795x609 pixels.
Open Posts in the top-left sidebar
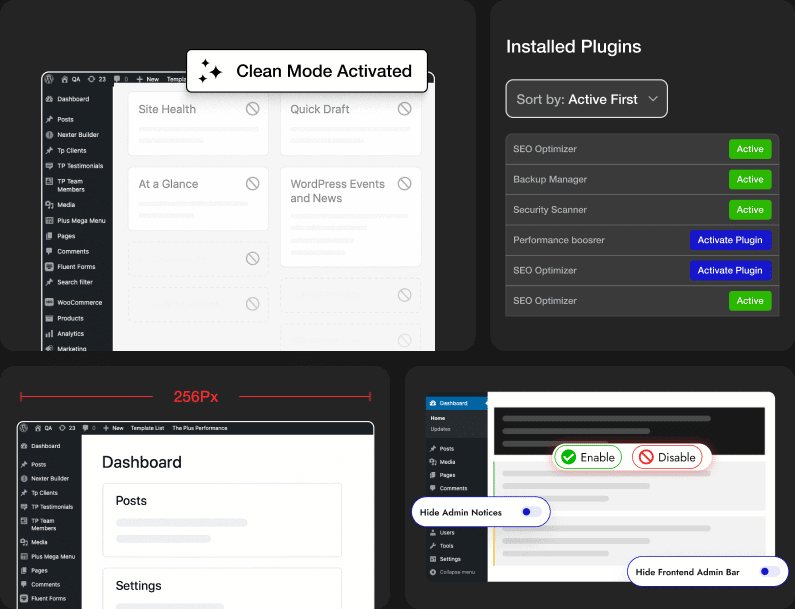[65, 120]
